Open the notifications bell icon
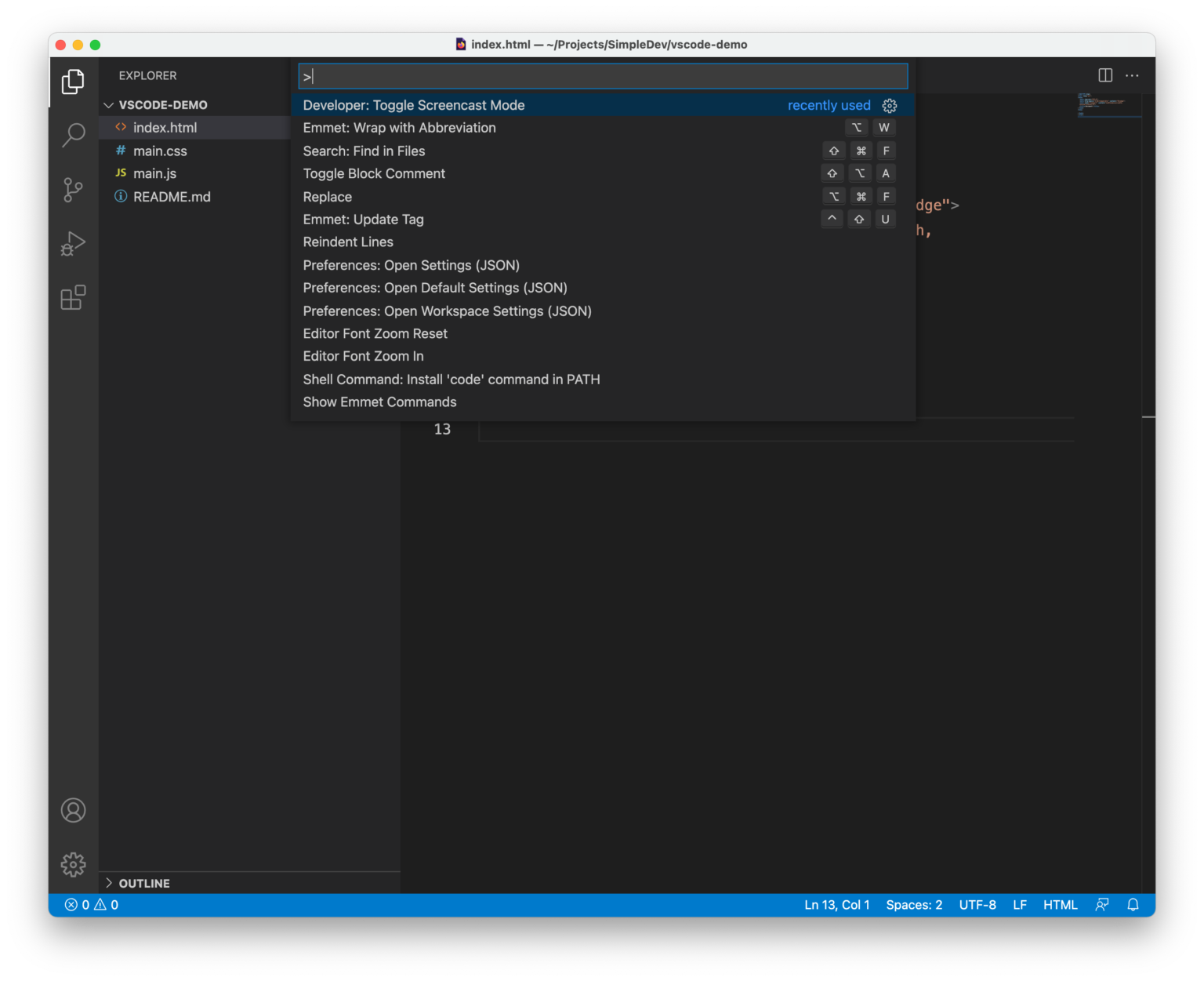This screenshot has width=1204, height=981. 1133,905
